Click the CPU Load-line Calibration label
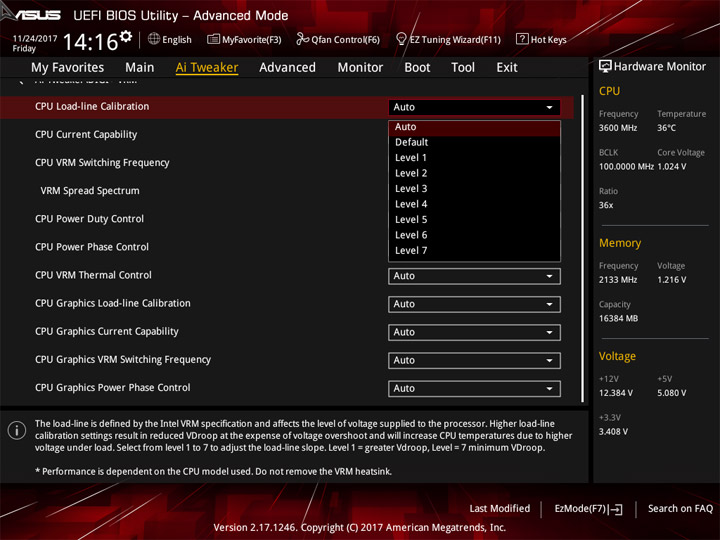720x540 pixels. (92, 107)
